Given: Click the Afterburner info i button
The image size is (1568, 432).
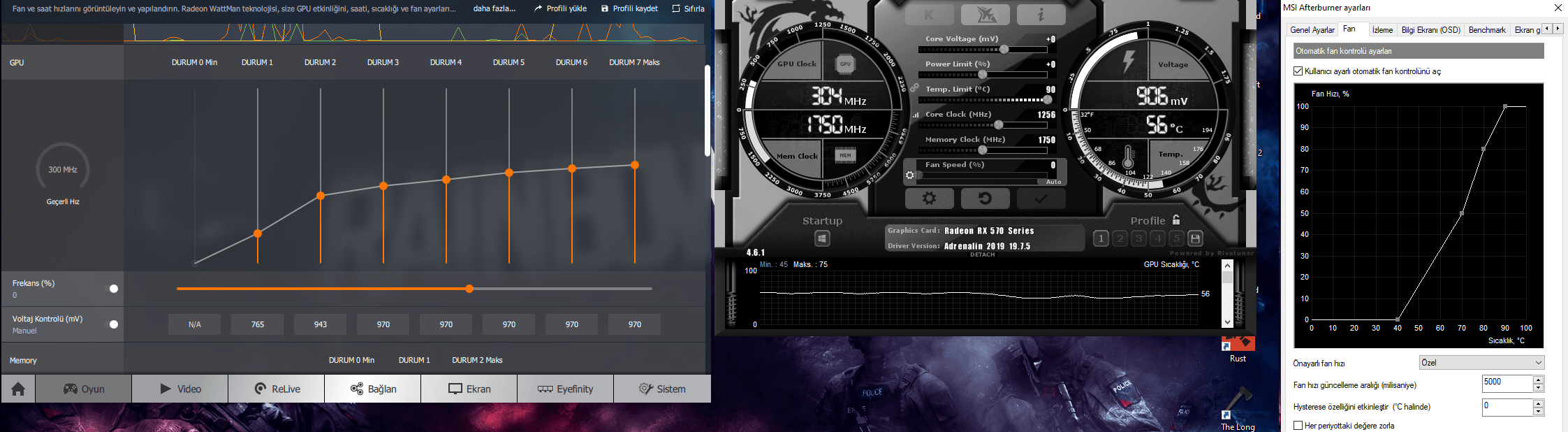Looking at the screenshot, I should pyautogui.click(x=1041, y=14).
